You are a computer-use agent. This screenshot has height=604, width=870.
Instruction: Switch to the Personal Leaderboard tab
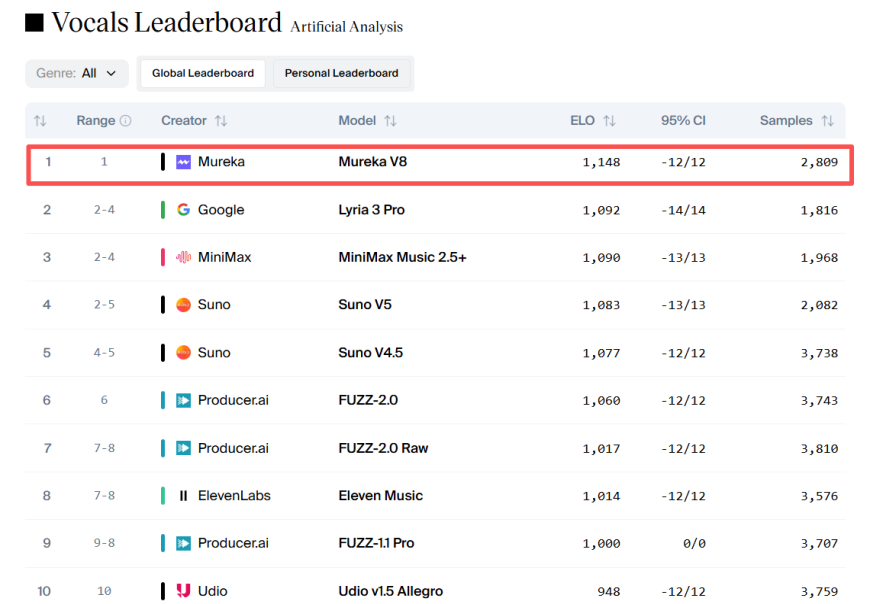click(x=341, y=73)
